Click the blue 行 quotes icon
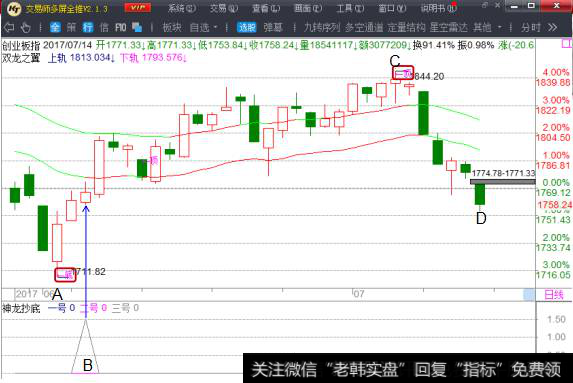Image resolution: width=573 pixels, height=383 pixels. [88, 27]
